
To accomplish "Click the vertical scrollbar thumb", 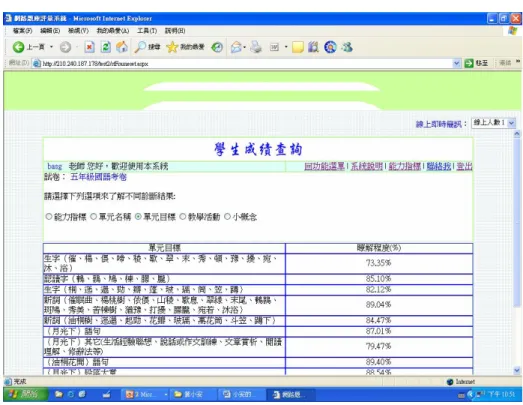I will click(517, 223).
